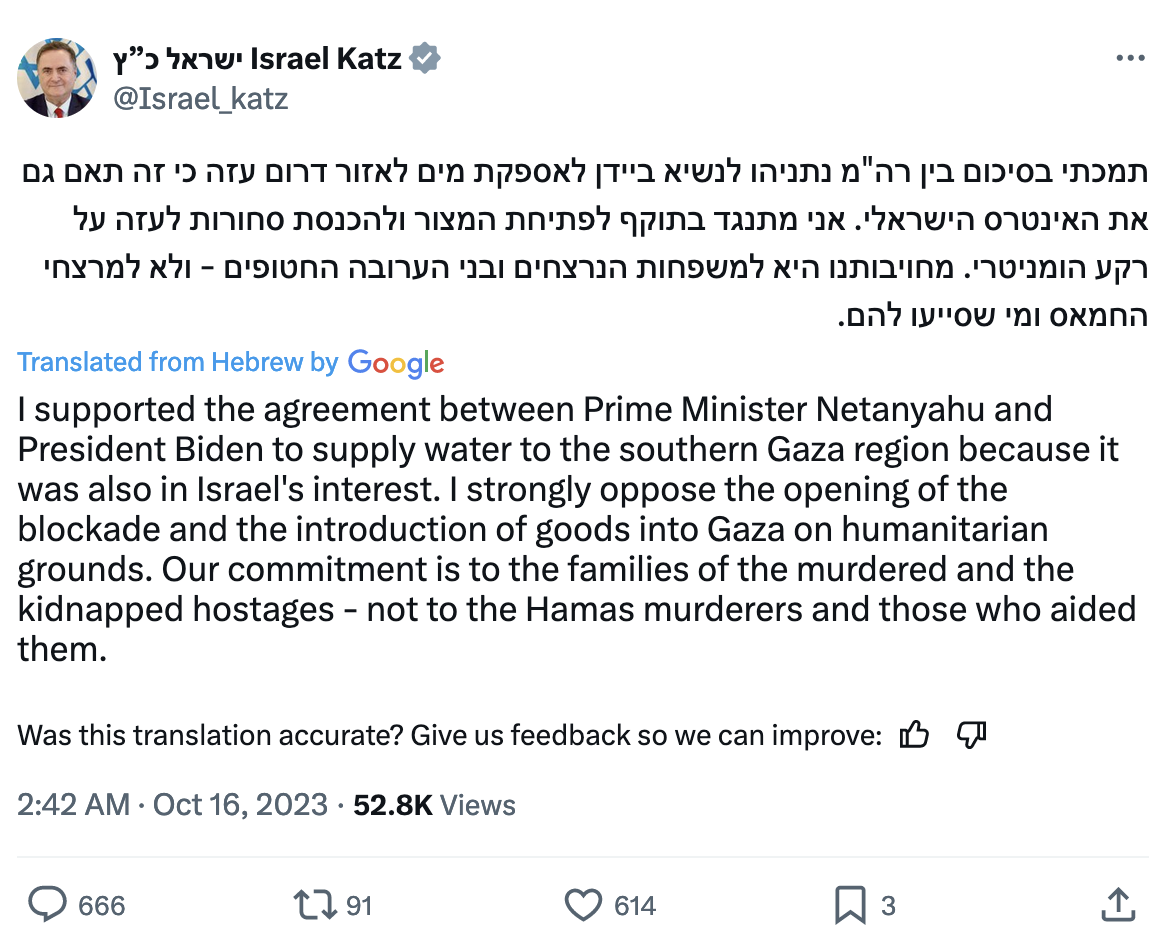
Task: Click the share upload icon
Action: [x=1119, y=905]
